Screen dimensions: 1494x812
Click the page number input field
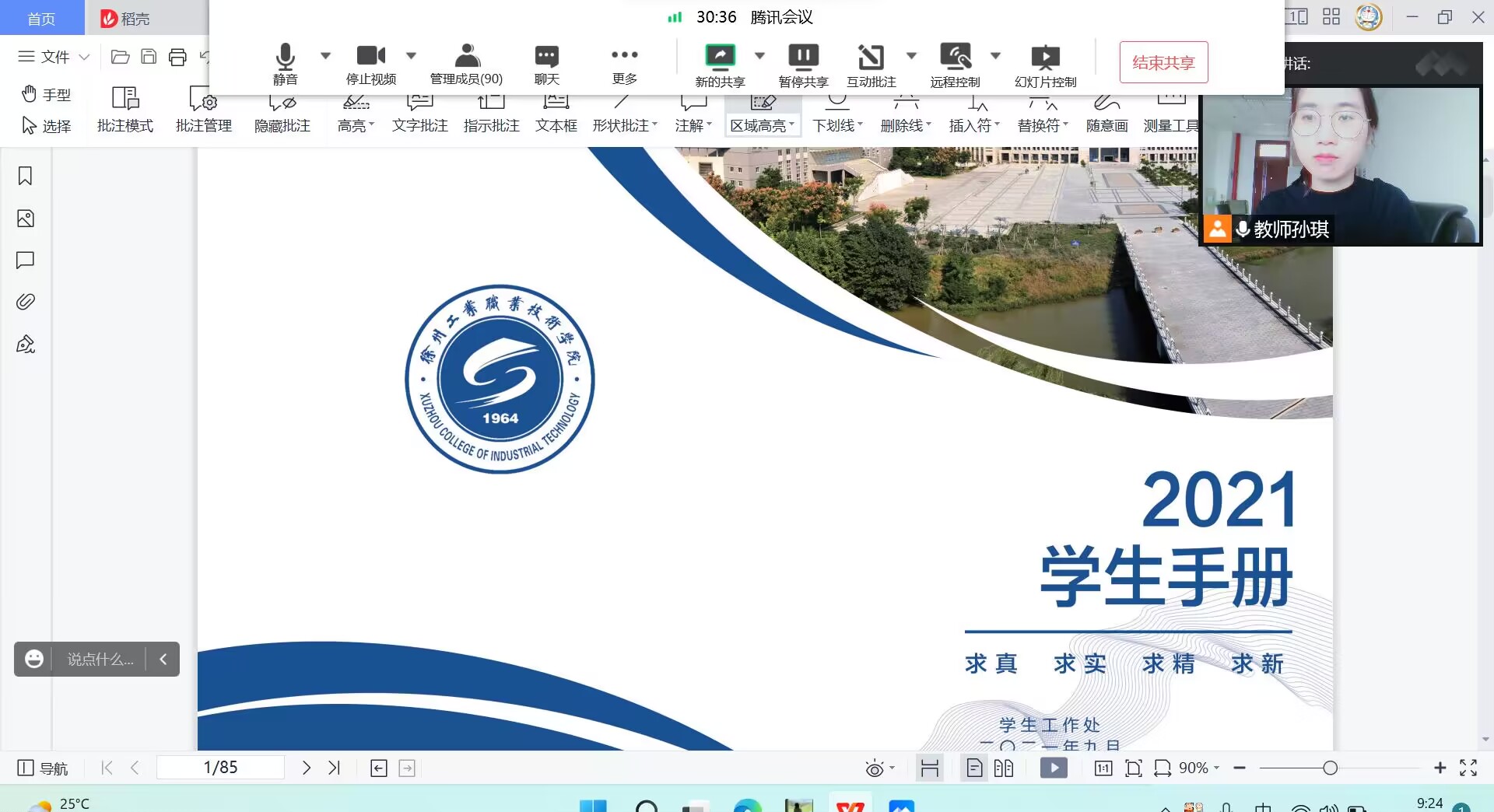click(220, 768)
